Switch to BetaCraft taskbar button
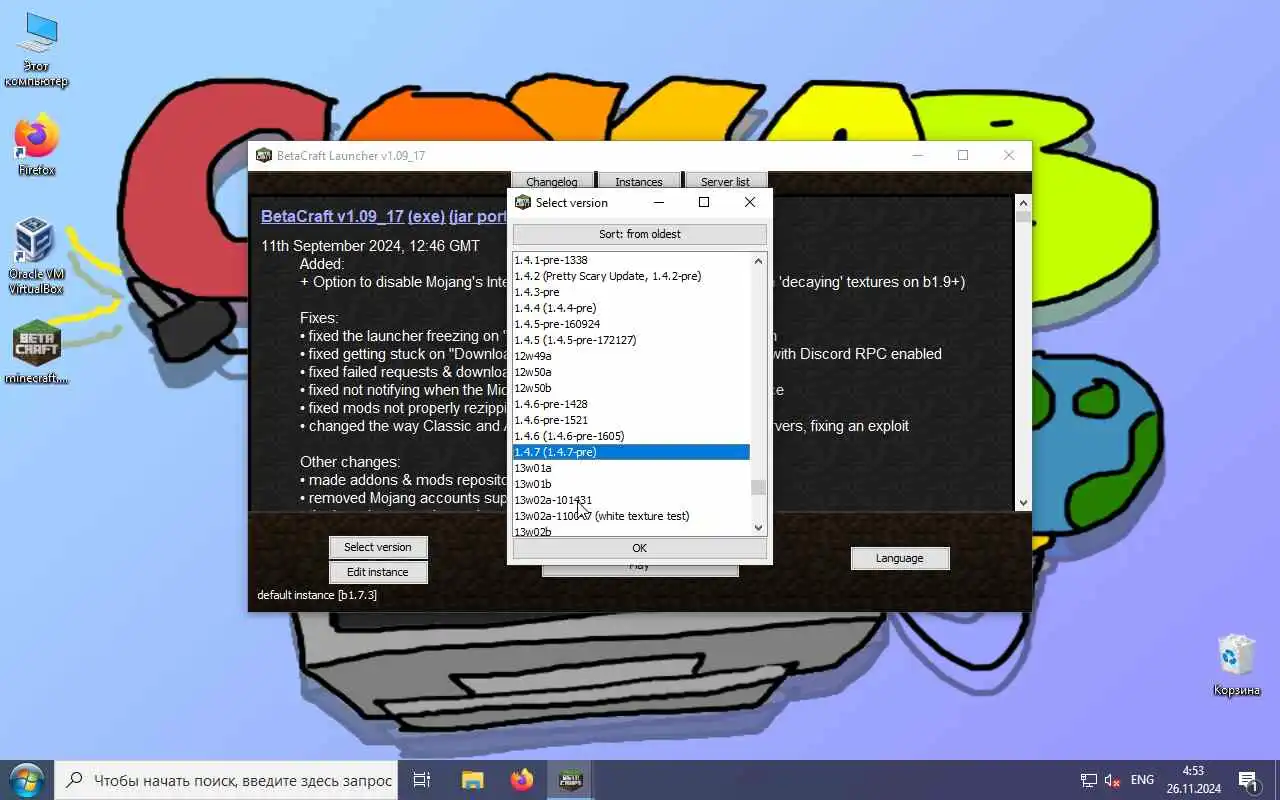The width and height of the screenshot is (1280, 800). (572, 780)
